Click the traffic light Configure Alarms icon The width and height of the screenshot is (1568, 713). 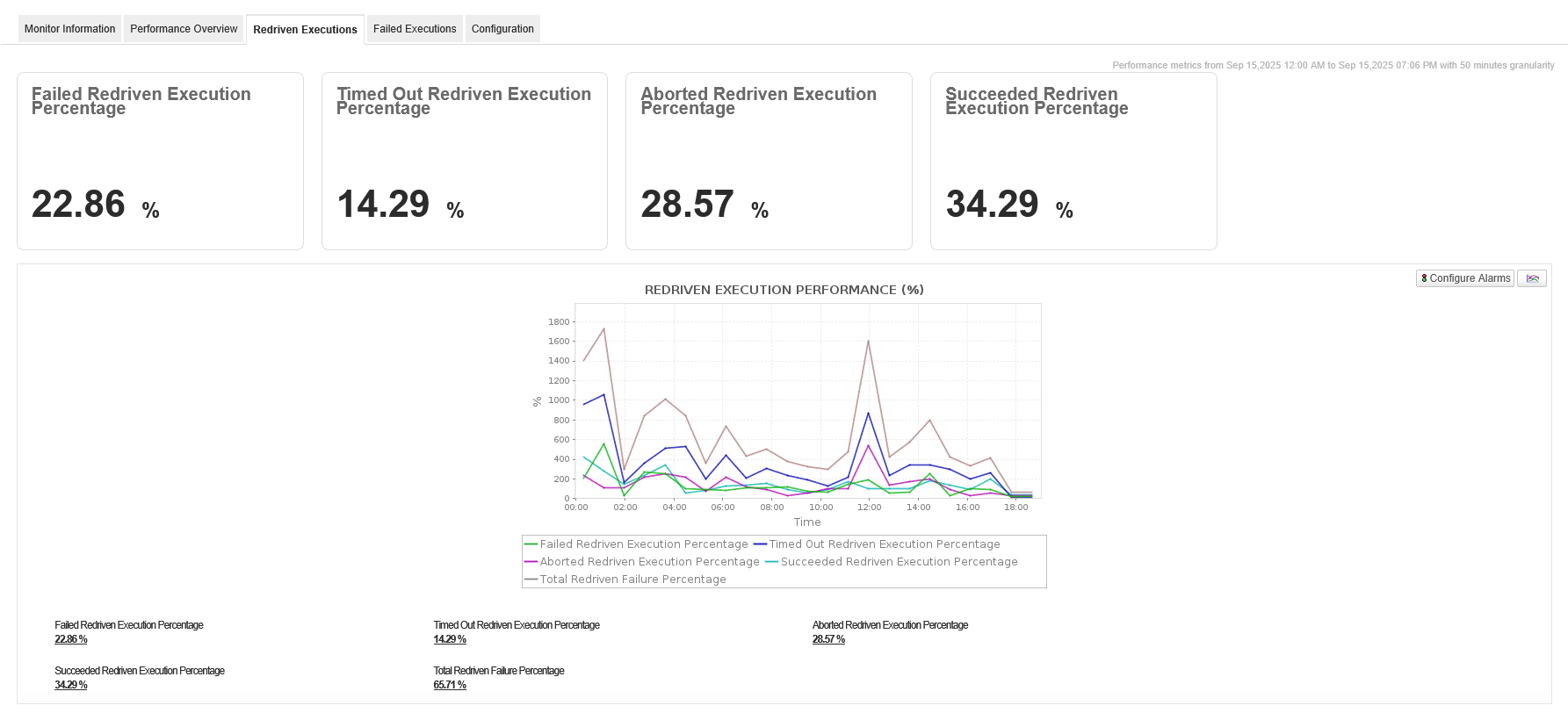[1424, 278]
